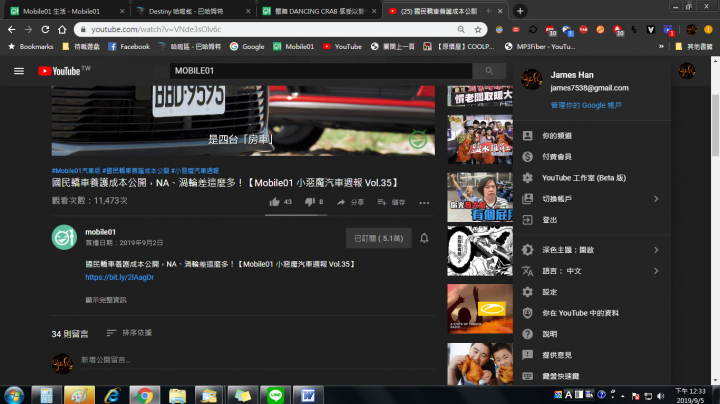Share the video via 分享 button
The image size is (720, 404).
[x=350, y=202]
